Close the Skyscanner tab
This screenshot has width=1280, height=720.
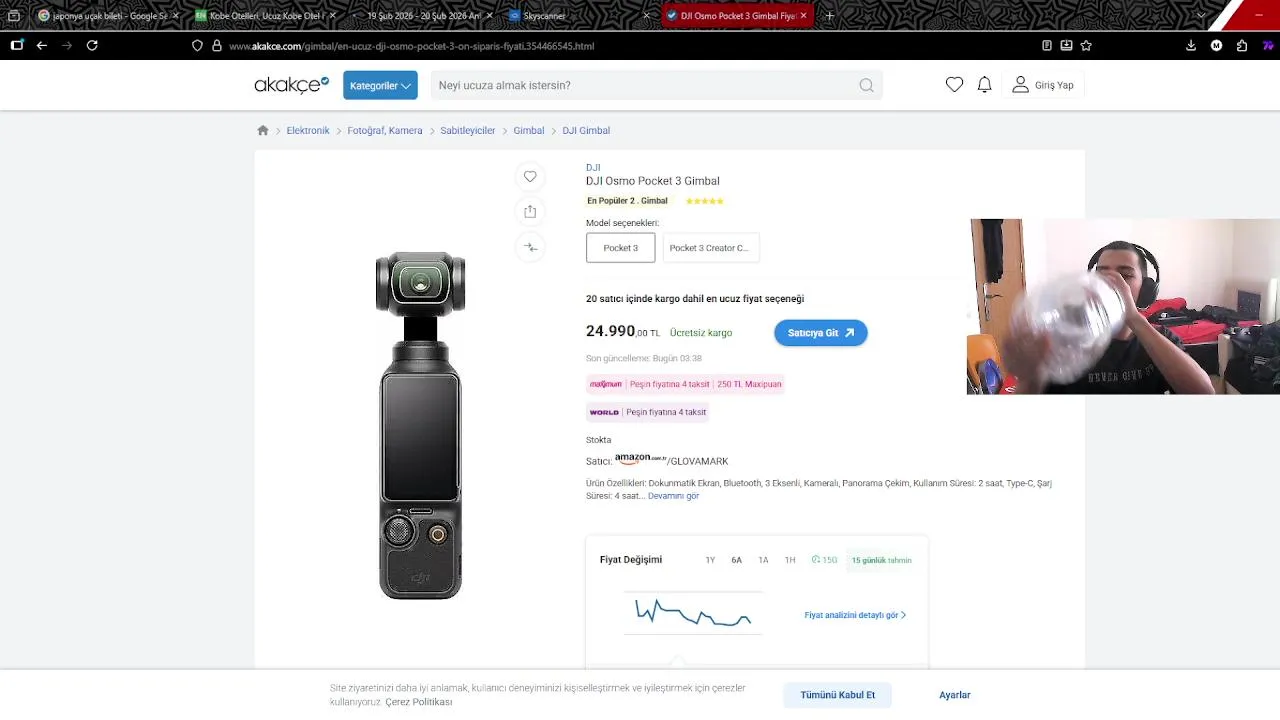646,16
